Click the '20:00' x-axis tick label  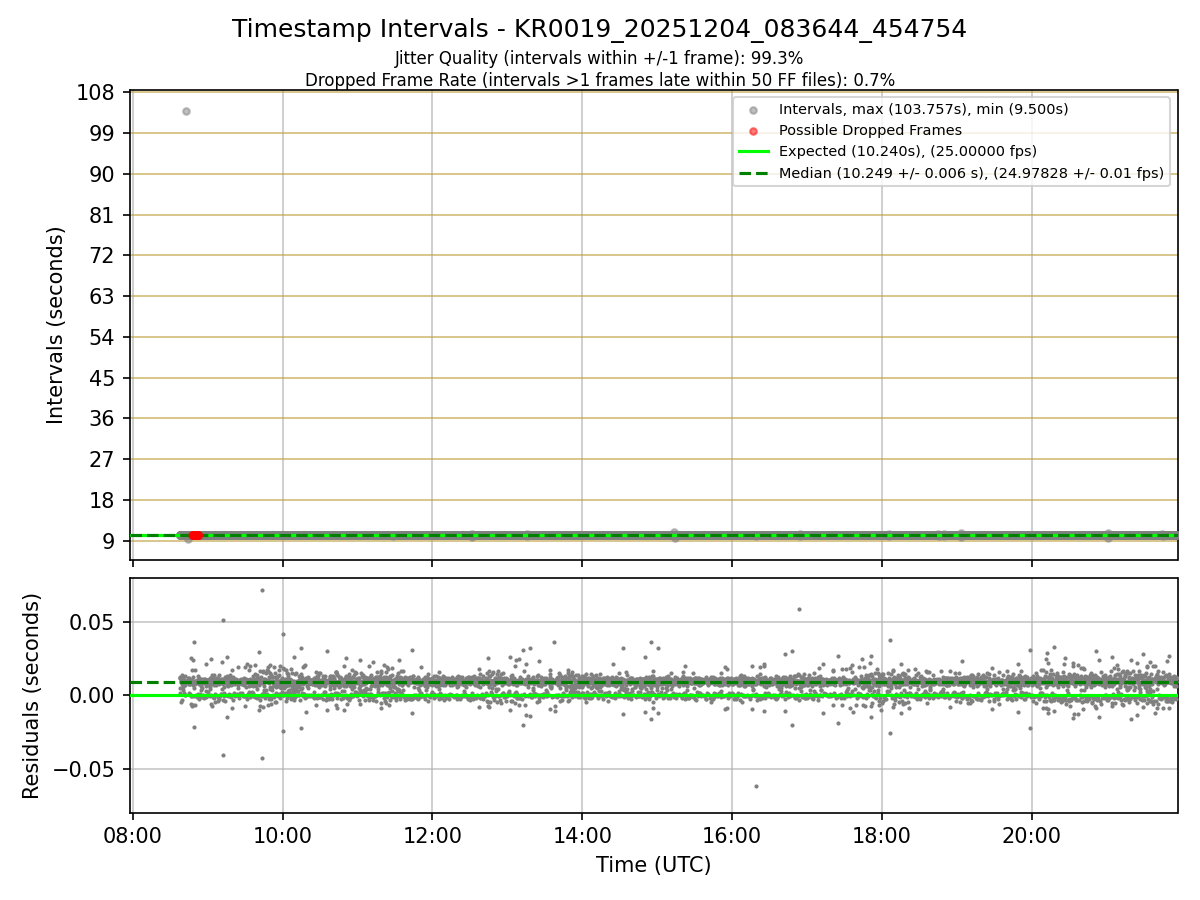[1032, 834]
